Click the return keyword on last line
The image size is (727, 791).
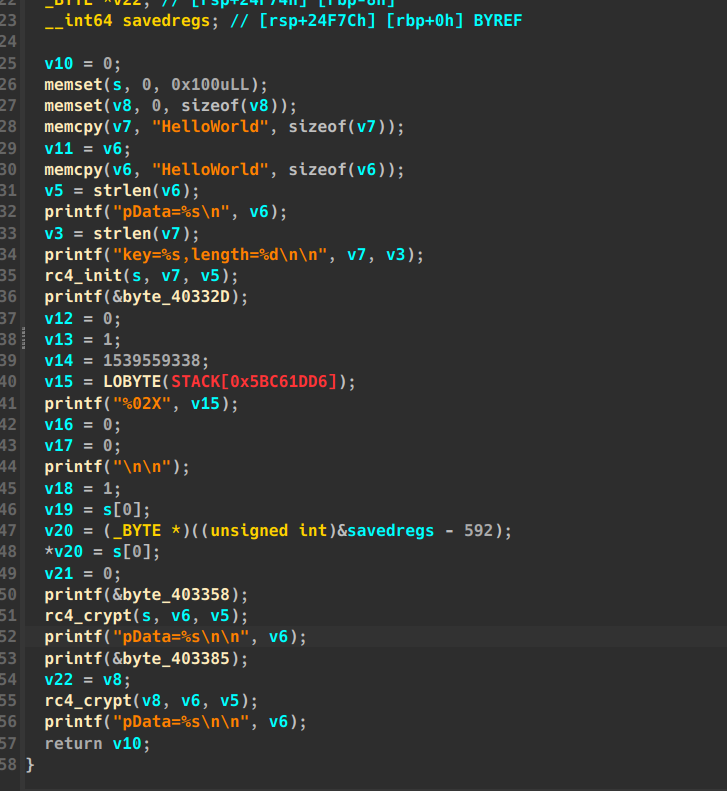tap(73, 743)
